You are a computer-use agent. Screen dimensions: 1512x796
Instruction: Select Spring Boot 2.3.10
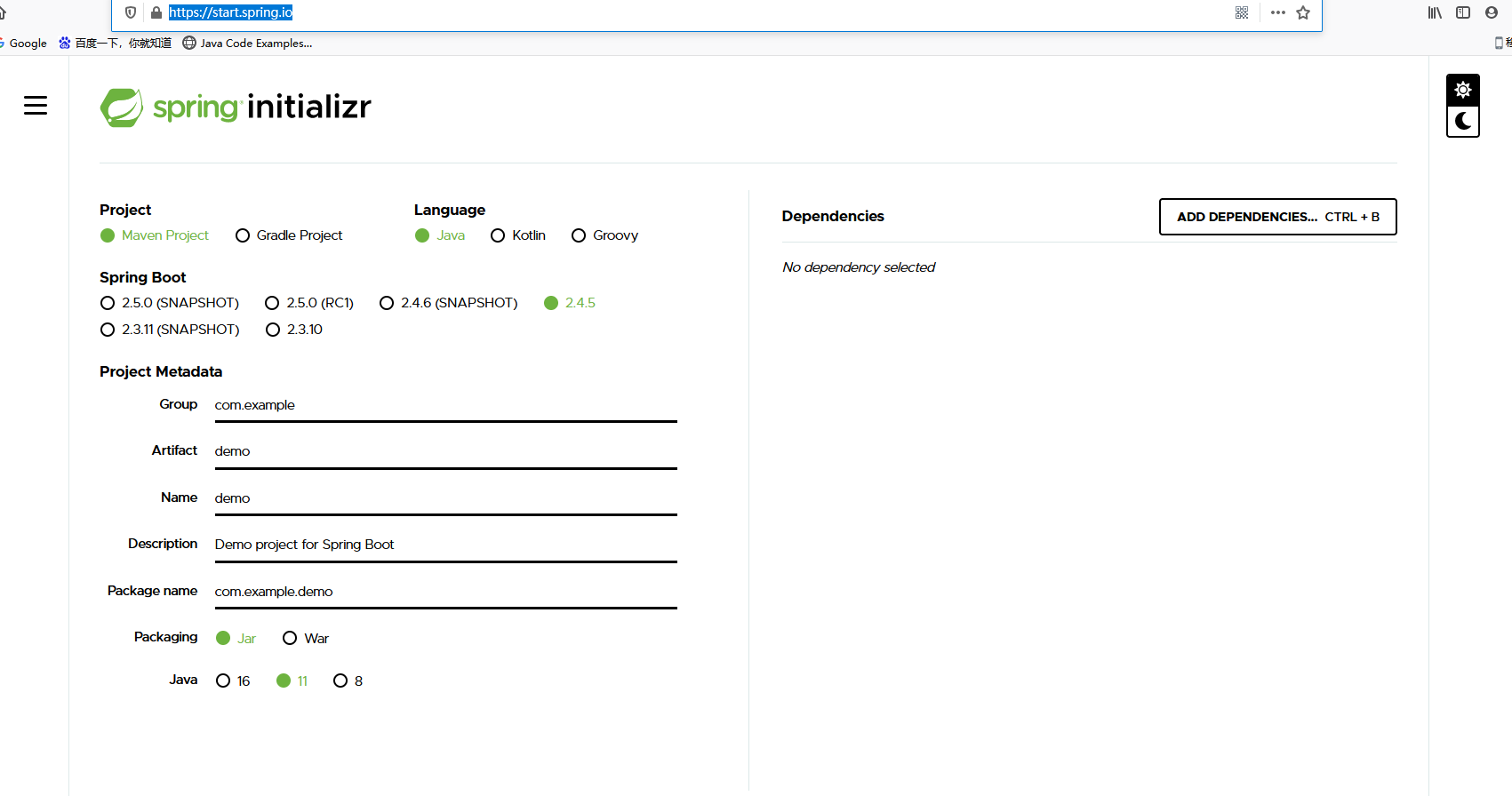click(x=294, y=330)
